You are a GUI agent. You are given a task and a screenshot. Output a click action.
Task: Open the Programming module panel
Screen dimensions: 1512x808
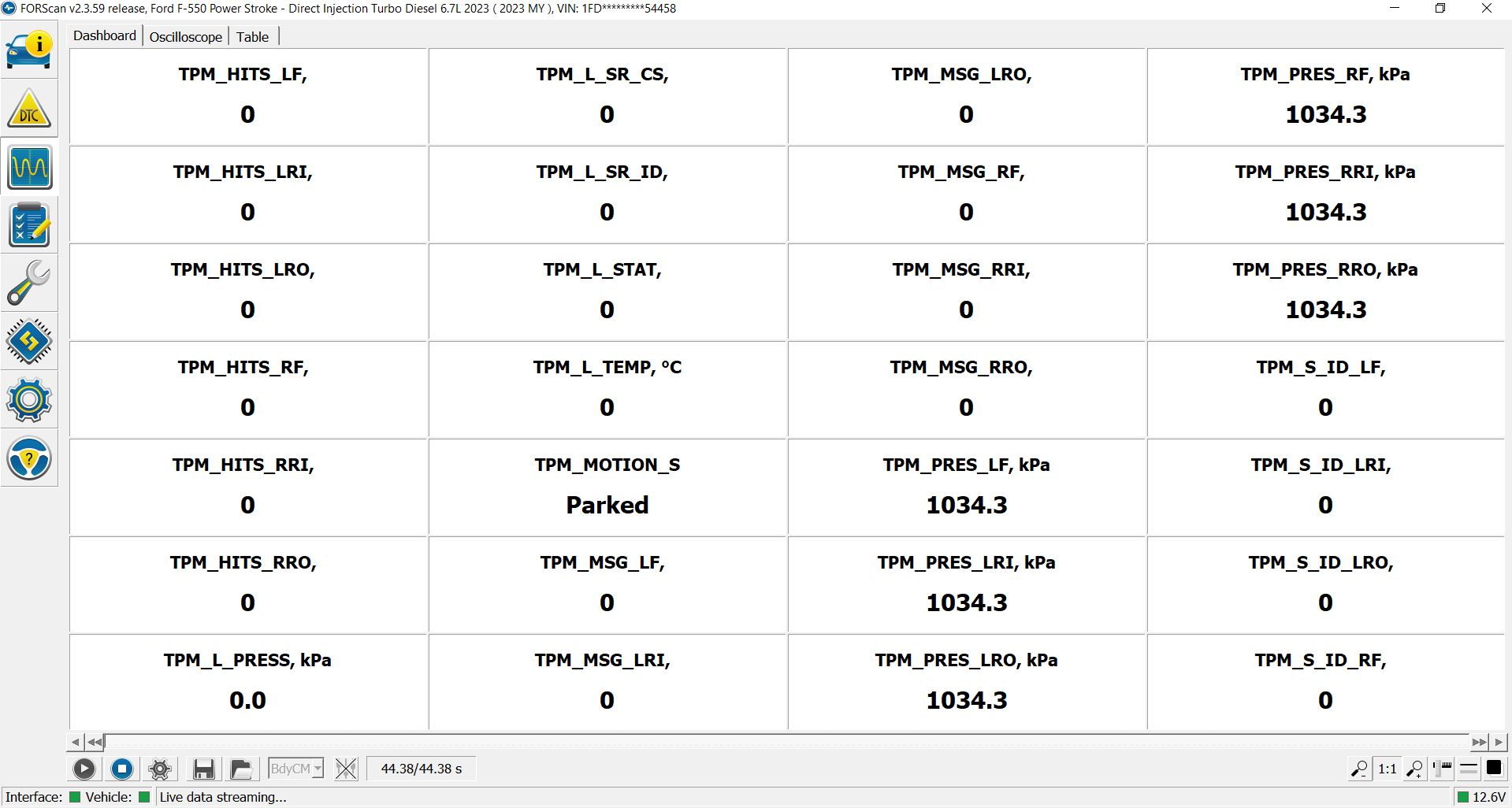click(29, 341)
